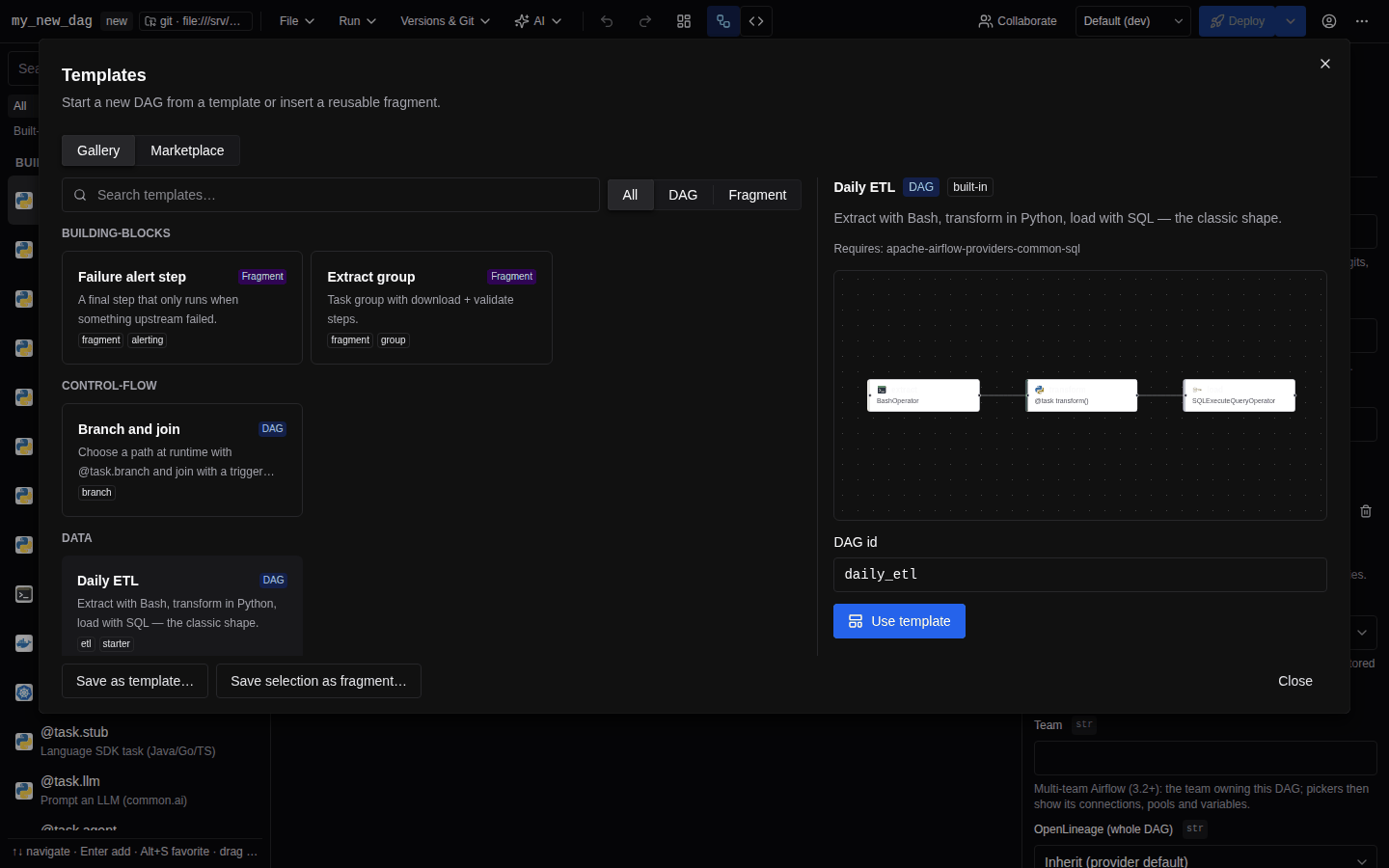Click the @task transform node in preview
This screenshot has width=1389, height=868.
click(x=1081, y=395)
